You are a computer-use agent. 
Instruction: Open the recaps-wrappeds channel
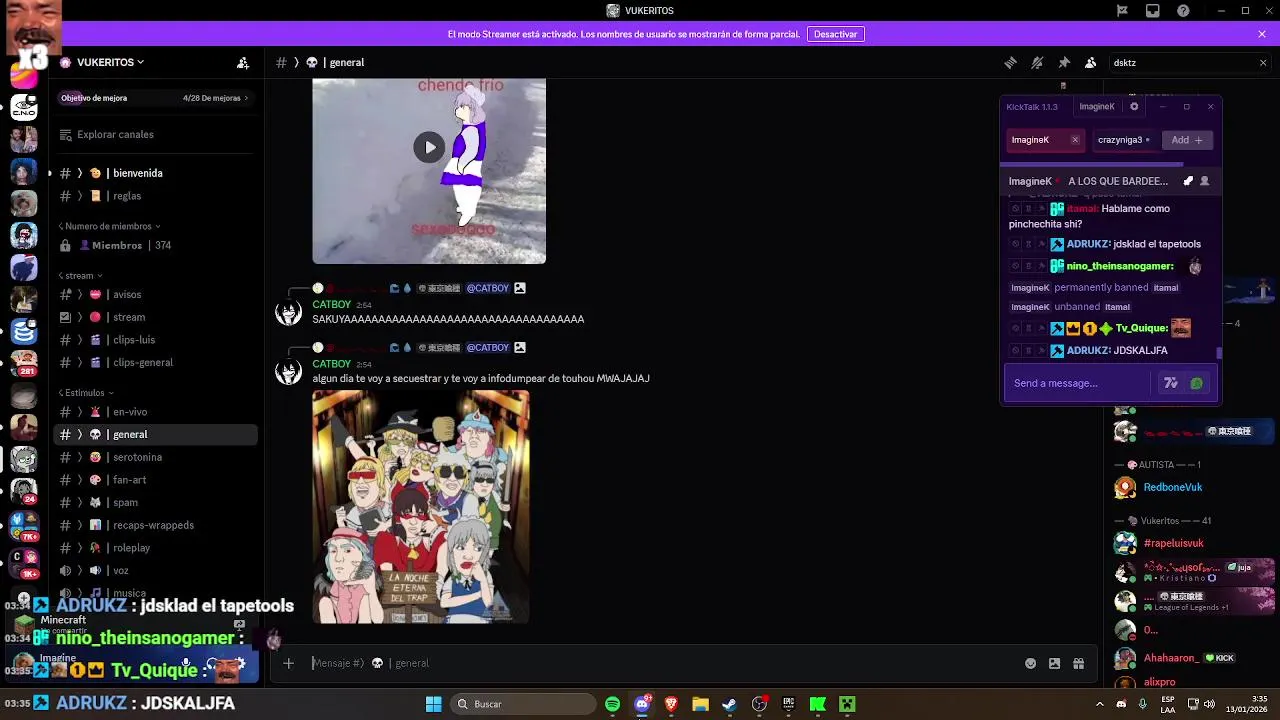point(155,525)
